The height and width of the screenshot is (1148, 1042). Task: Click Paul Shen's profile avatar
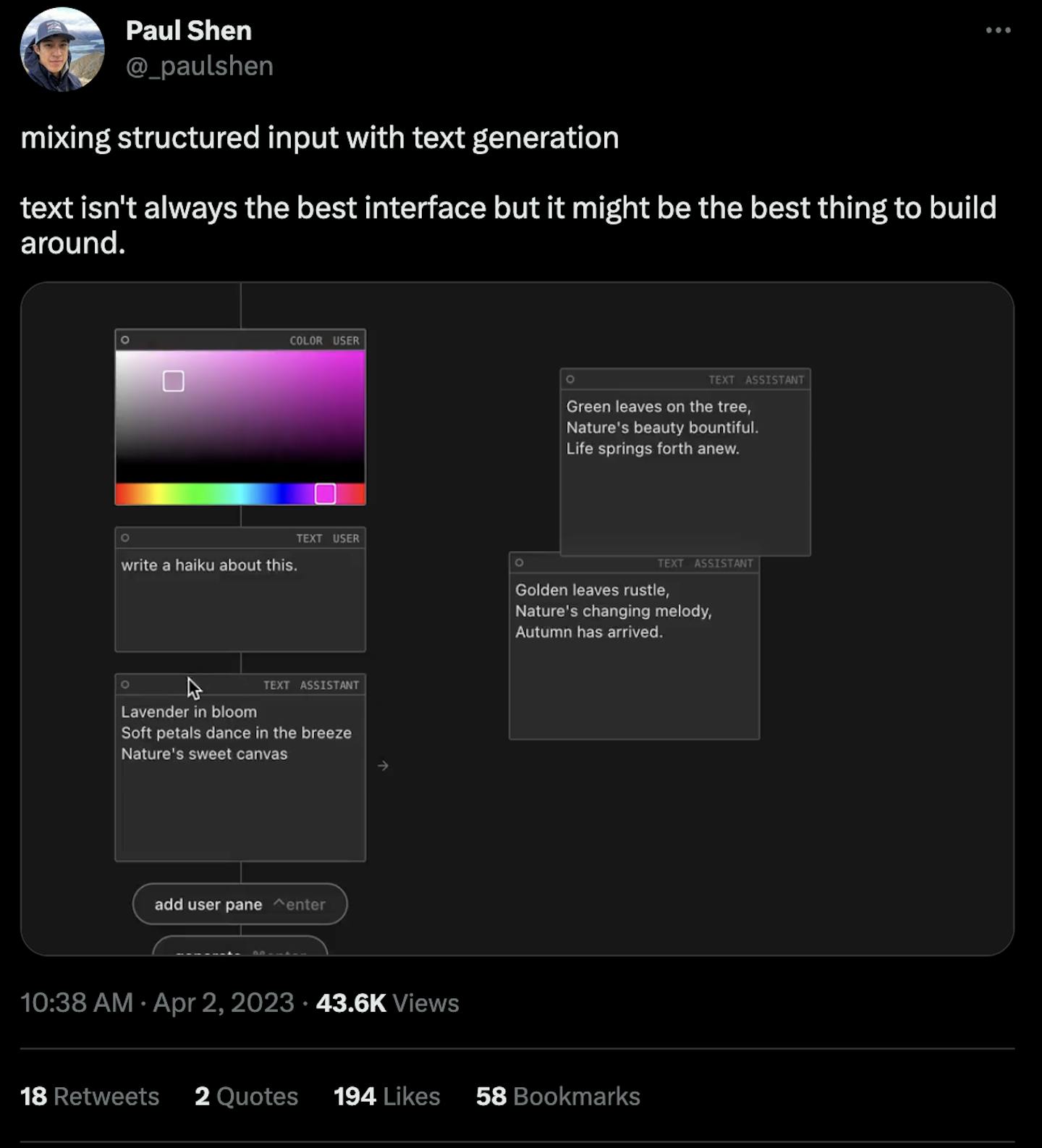(x=62, y=49)
